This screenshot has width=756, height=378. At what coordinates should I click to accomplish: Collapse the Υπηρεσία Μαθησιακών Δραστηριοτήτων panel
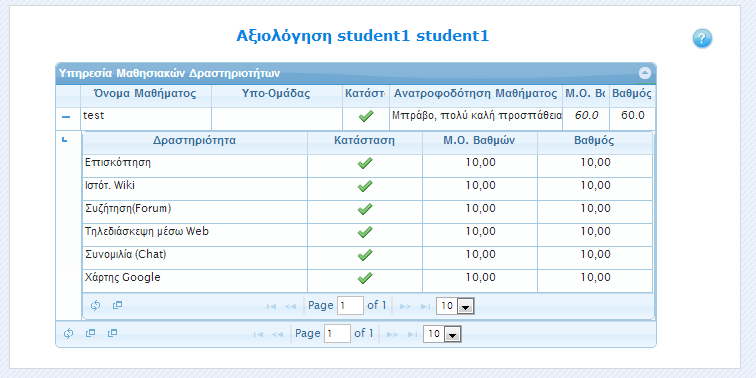coord(645,73)
